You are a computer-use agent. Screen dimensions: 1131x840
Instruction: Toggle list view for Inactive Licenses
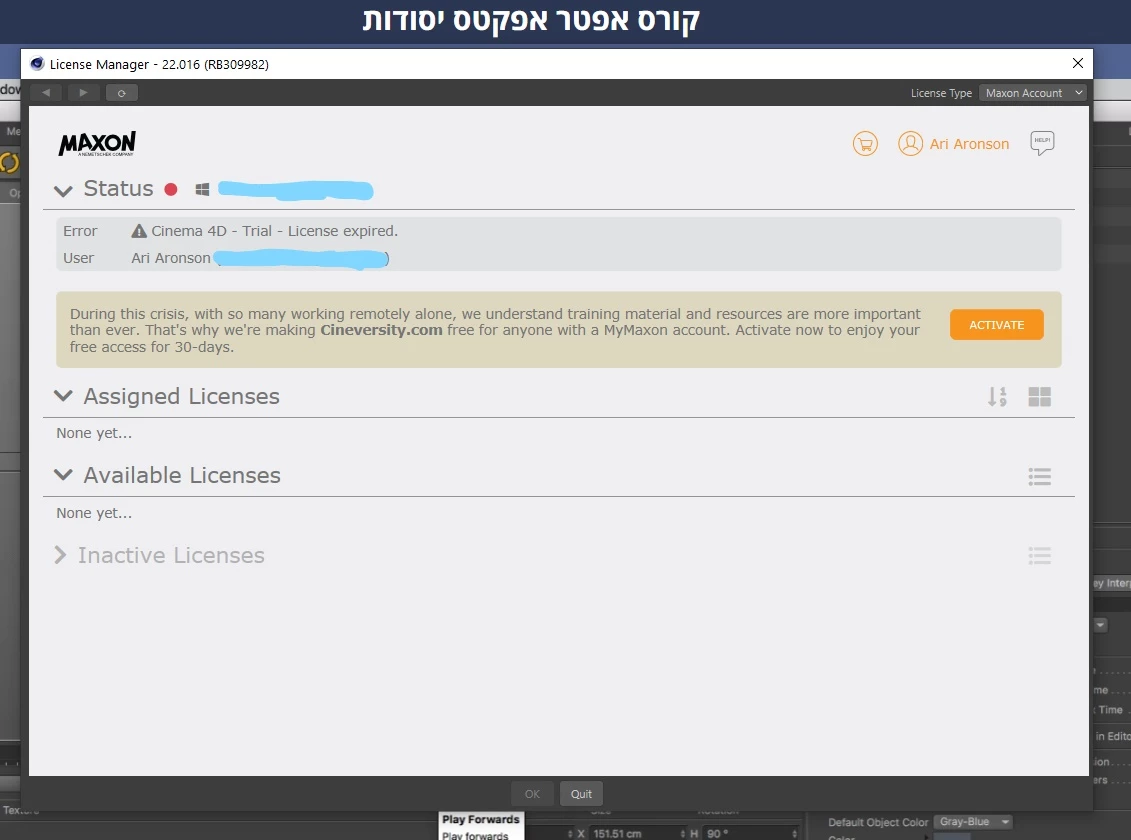[x=1039, y=556]
